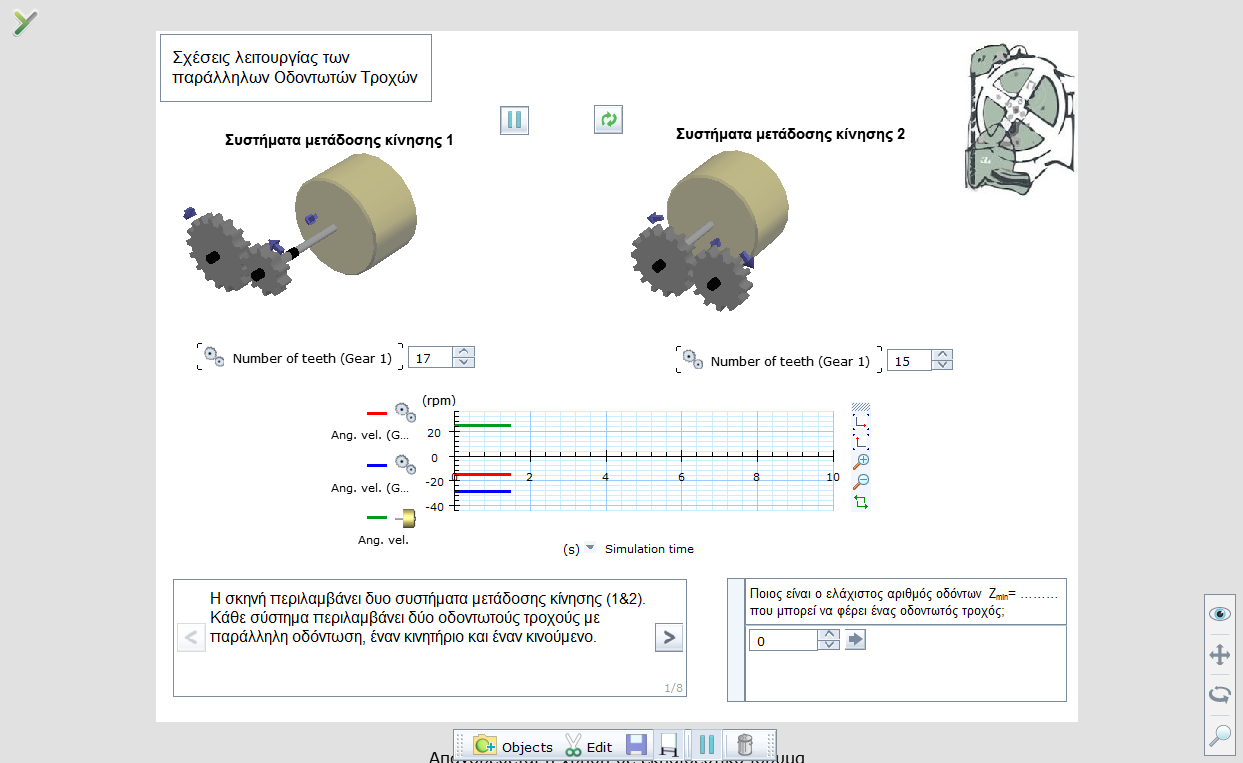
Task: Click the blue floppy disk Save icon
Action: 636,745
